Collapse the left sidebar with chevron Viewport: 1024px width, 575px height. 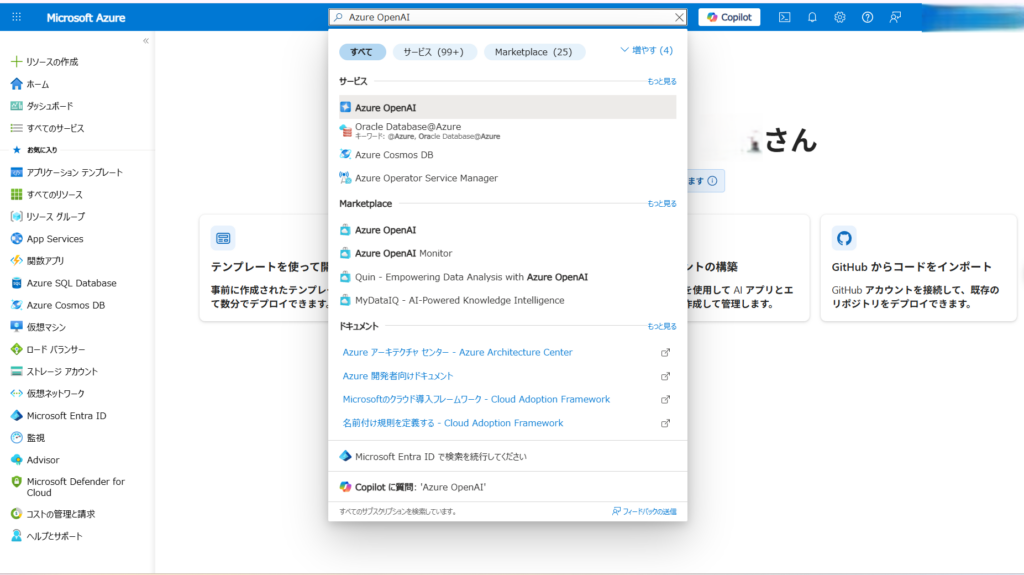tap(146, 41)
